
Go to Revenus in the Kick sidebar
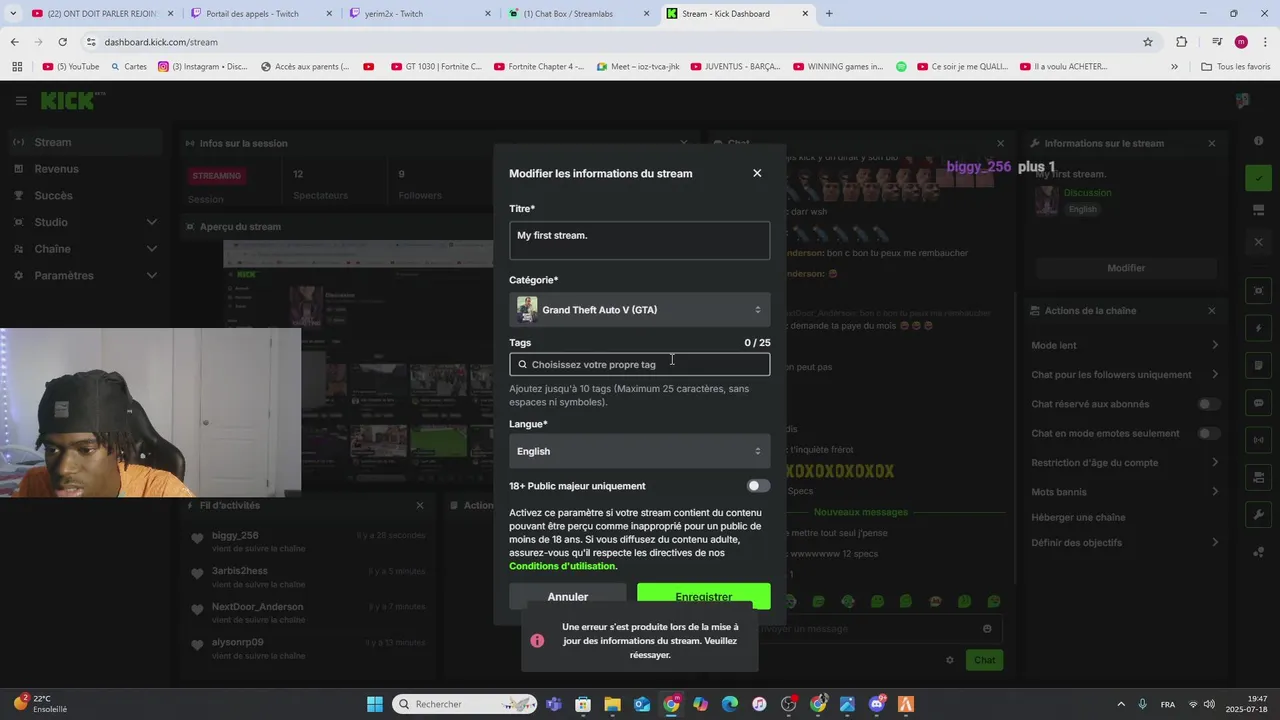point(84,169)
